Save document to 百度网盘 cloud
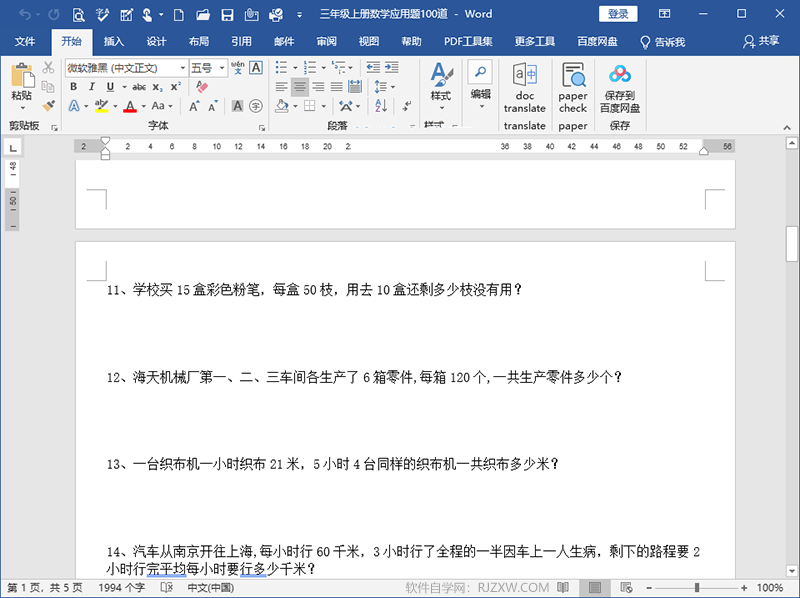Image resolution: width=800 pixels, height=598 pixels. (x=620, y=90)
